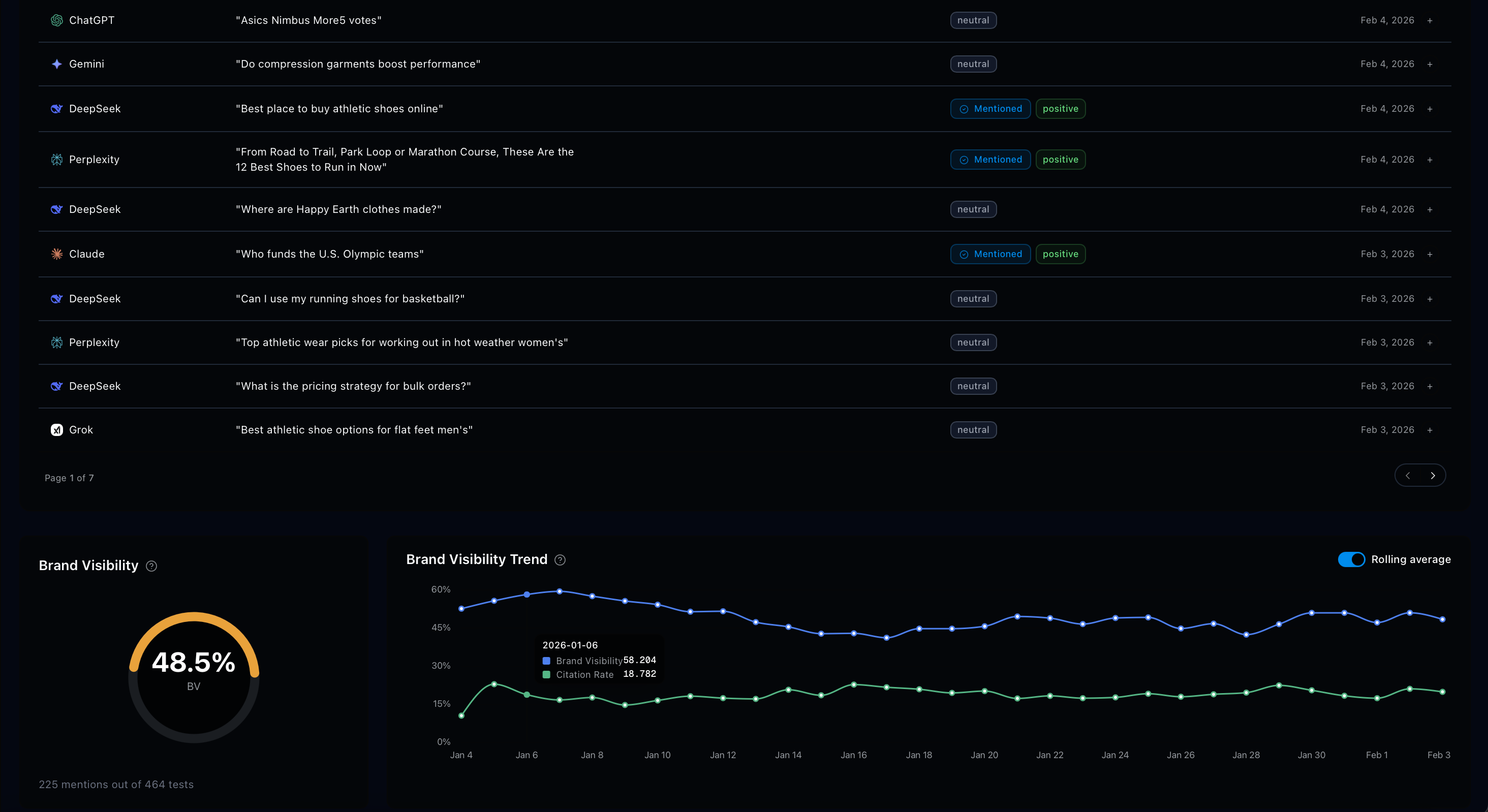
Task: Select the Gemini icon beside compression garments query
Action: point(56,64)
